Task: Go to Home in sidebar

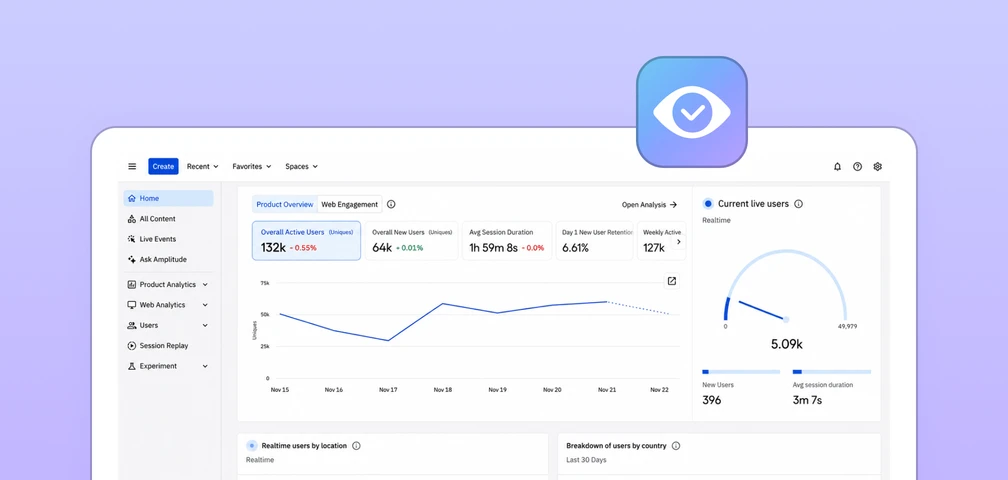Action: coord(168,199)
